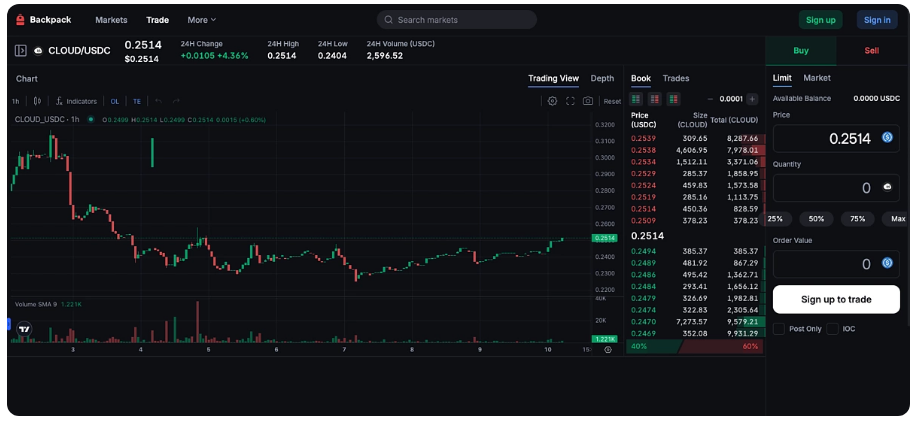The height and width of the screenshot is (424, 914).
Task: Open the Trade page
Action: click(157, 20)
